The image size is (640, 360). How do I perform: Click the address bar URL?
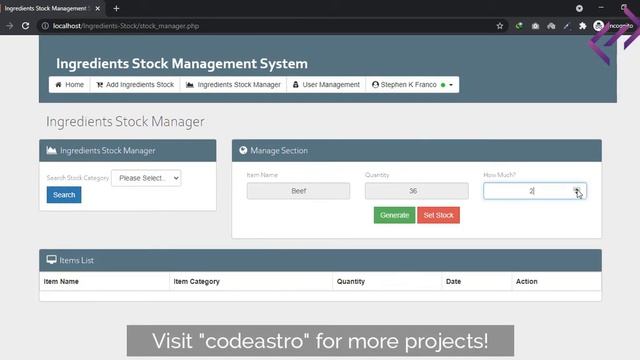pos(126,26)
